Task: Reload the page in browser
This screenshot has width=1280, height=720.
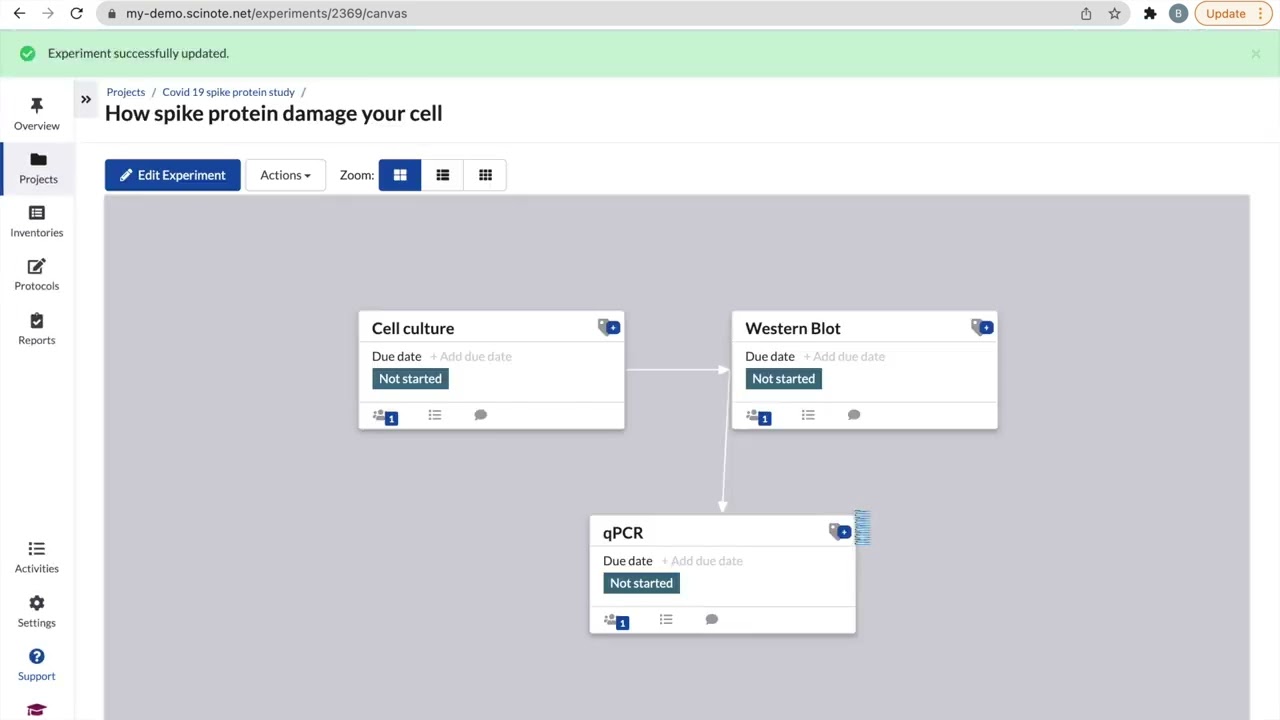Action: [x=76, y=14]
